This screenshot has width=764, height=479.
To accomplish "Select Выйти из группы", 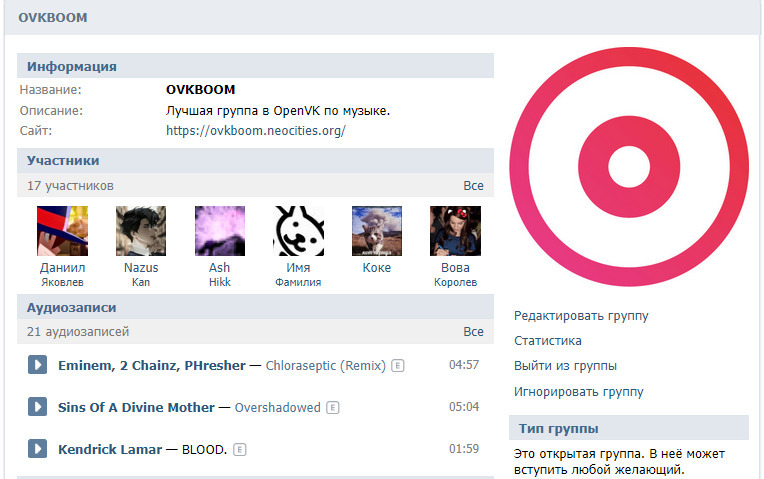I will [565, 366].
